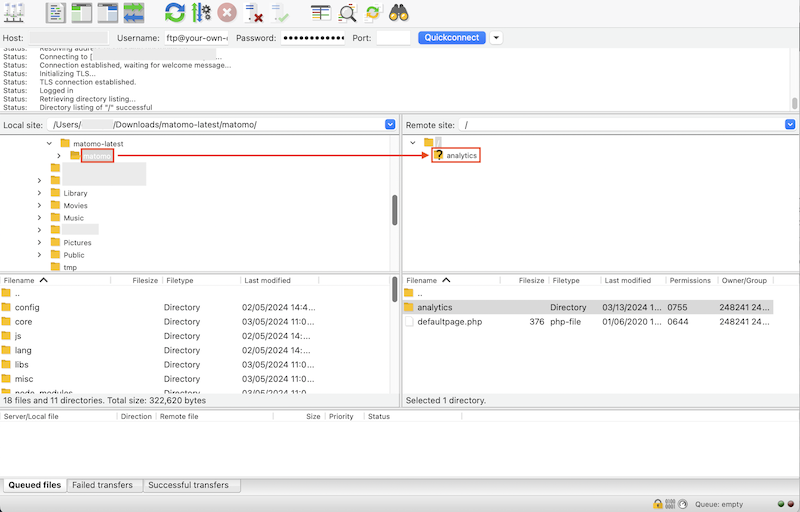Screen dimensions: 800x512
Task: Open the Site Manager
Action: (14, 13)
